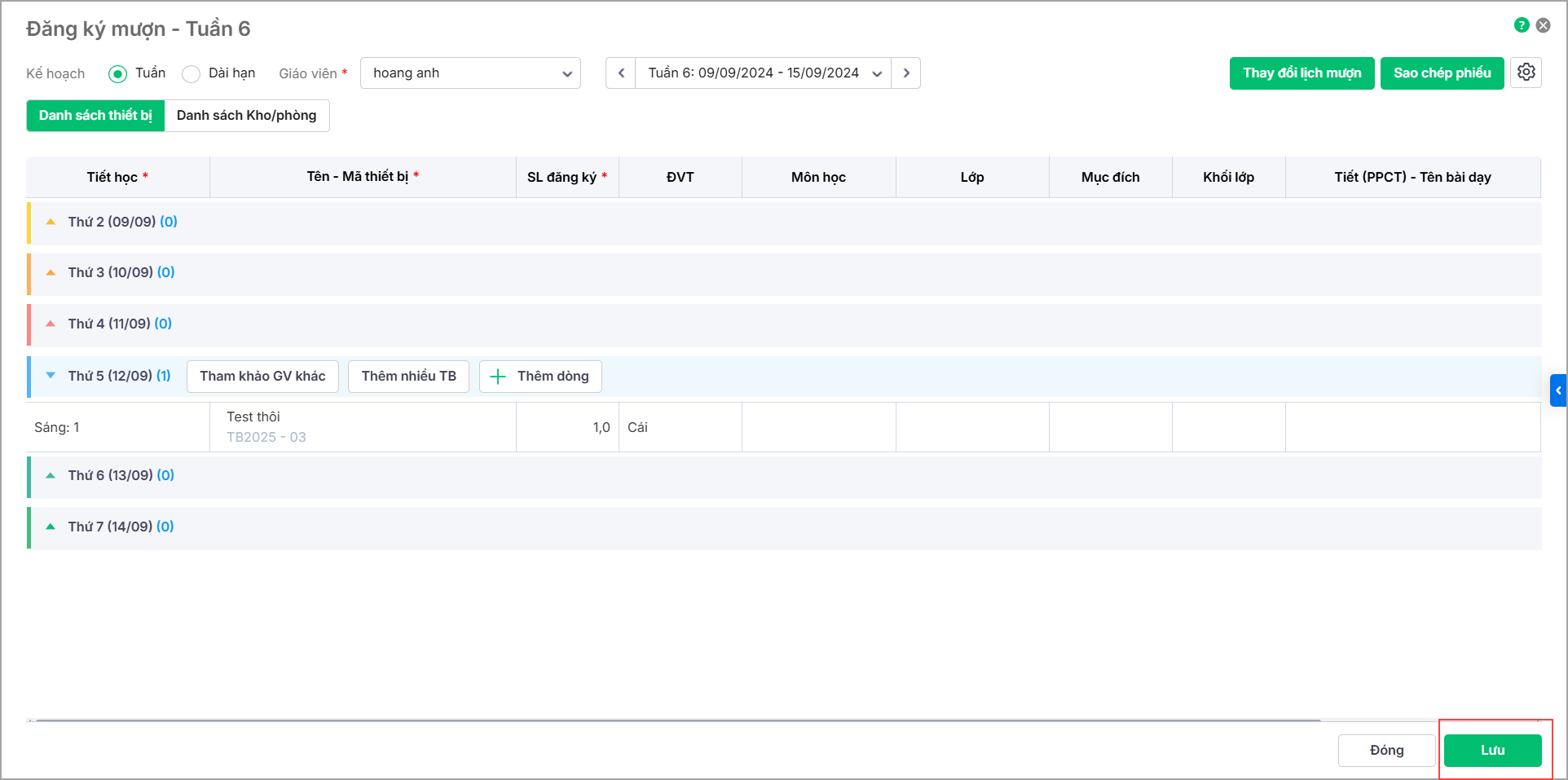Close the dialog with the X icon

tap(1543, 25)
